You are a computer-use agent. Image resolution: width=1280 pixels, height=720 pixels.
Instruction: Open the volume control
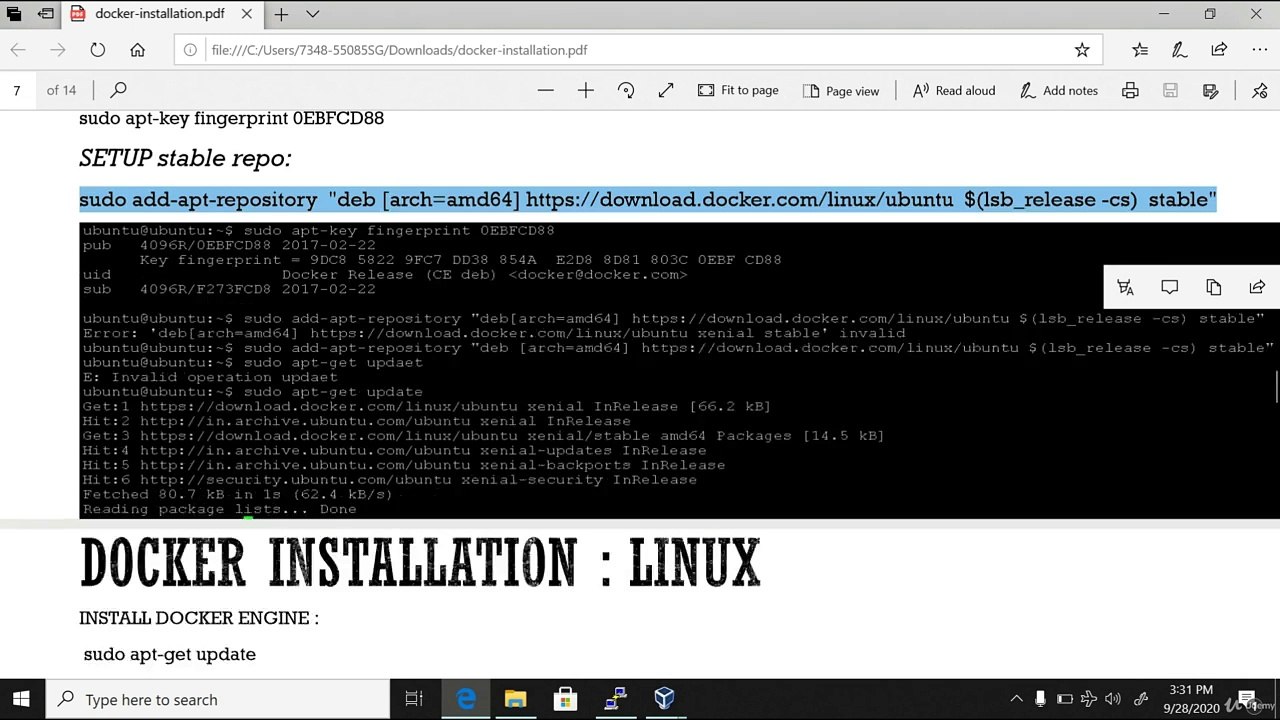pos(1113,699)
